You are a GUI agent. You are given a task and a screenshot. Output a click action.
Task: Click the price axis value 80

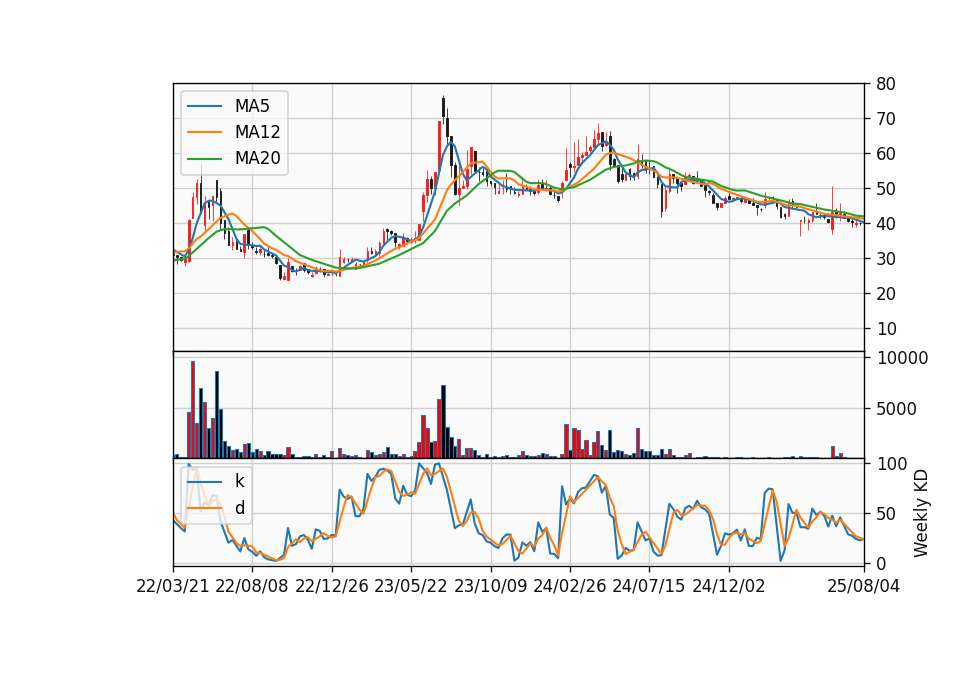click(x=886, y=84)
